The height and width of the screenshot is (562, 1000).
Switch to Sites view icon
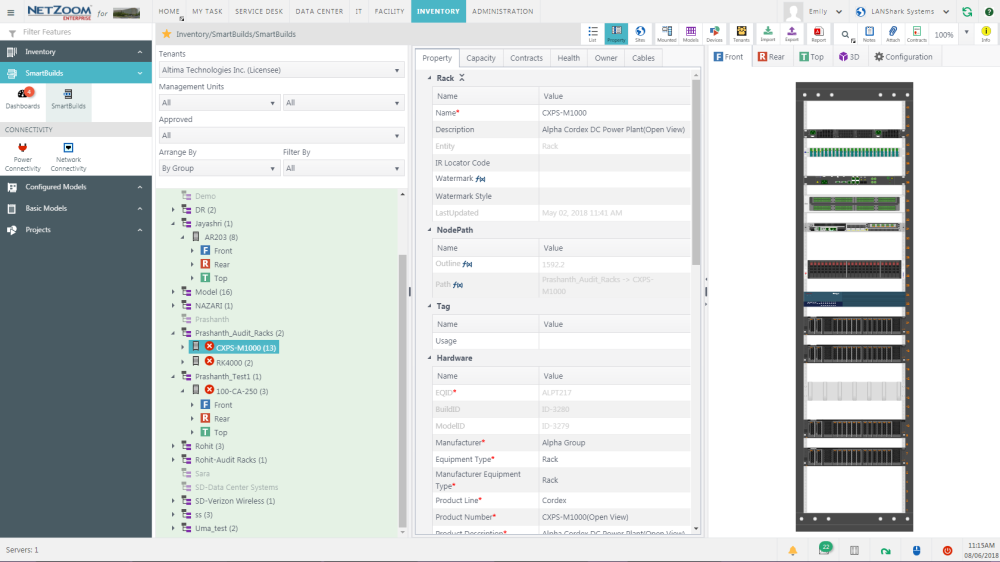[x=640, y=34]
